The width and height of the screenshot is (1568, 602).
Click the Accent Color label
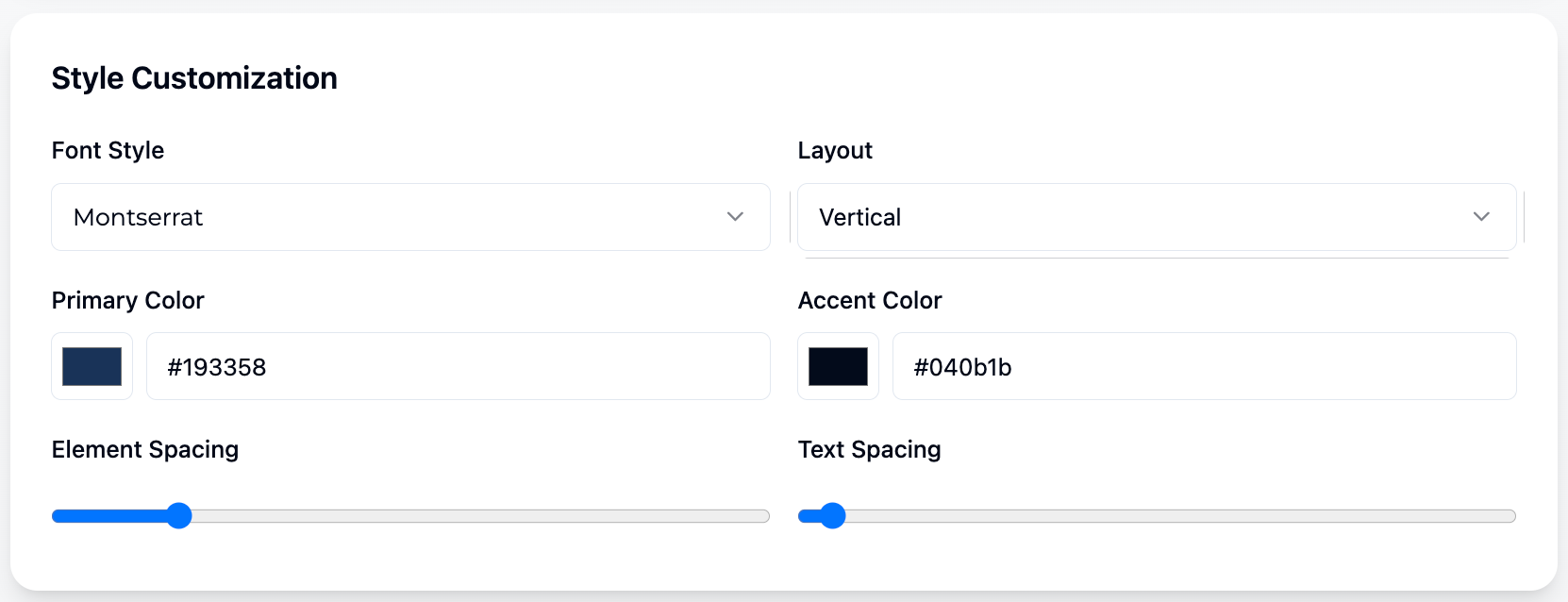click(869, 300)
